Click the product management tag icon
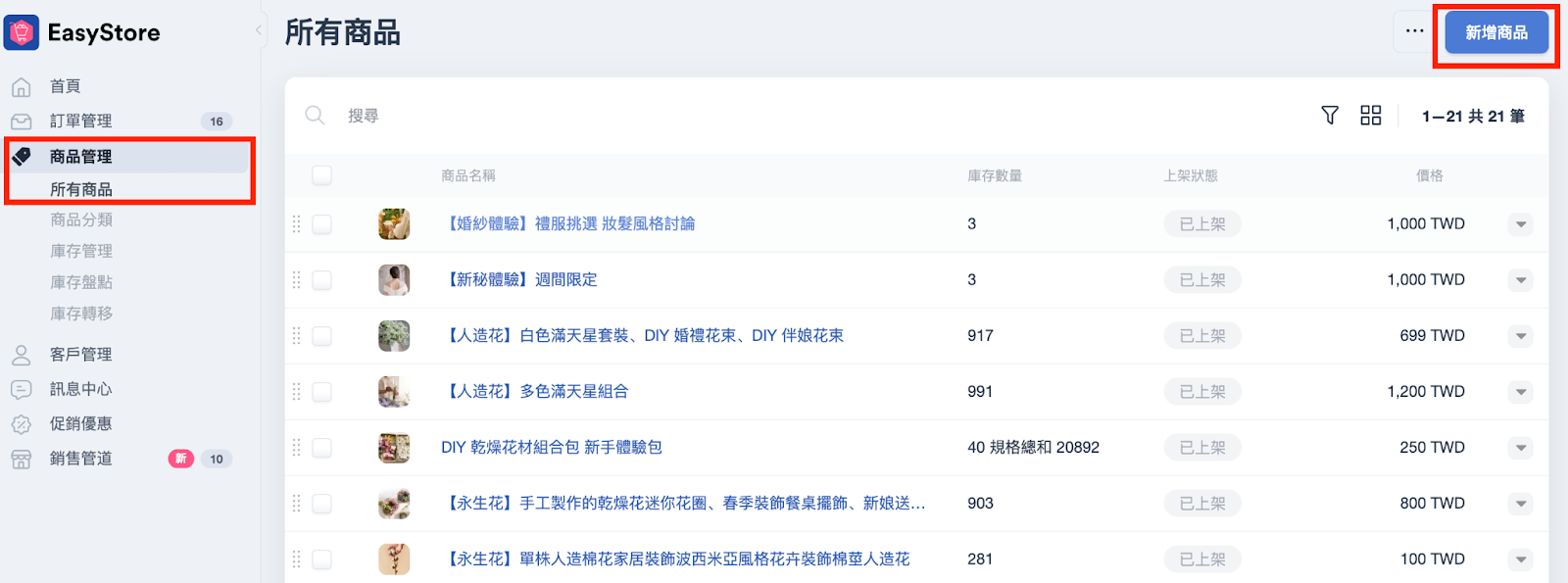Screen dimensions: 1568x583 [x=22, y=157]
